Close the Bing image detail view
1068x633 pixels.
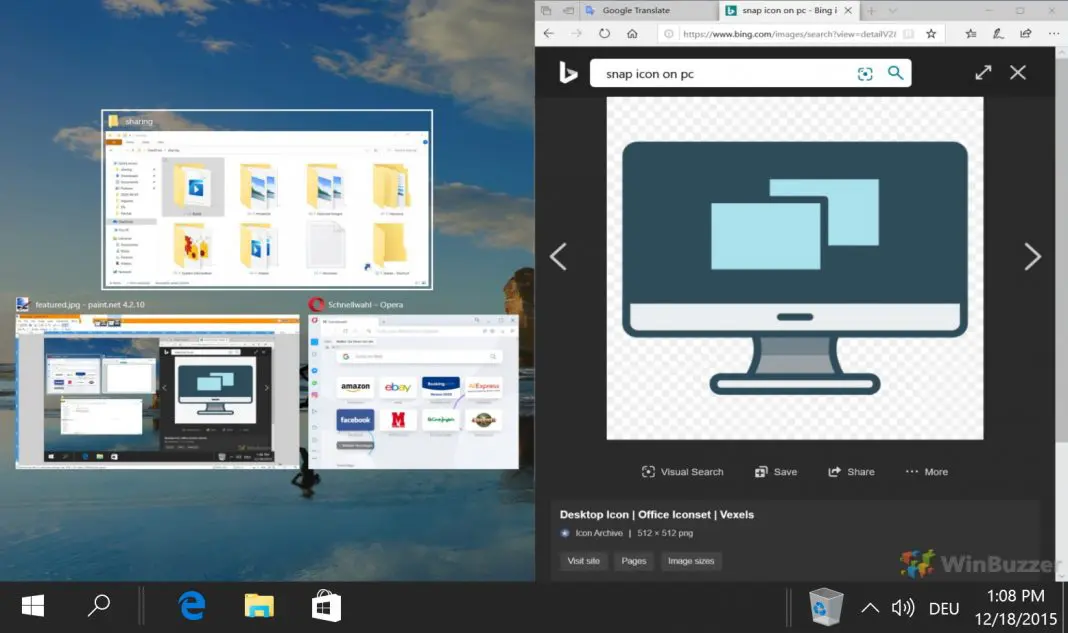tap(1018, 72)
